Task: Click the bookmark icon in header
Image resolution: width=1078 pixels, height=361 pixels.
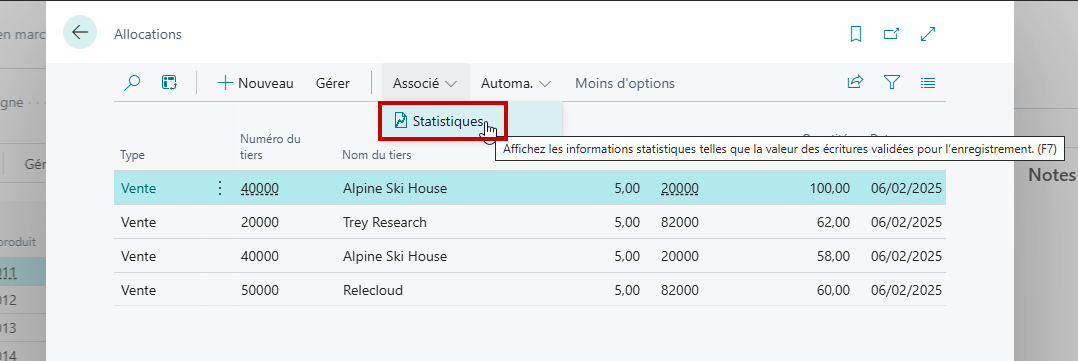Action: tap(856, 34)
